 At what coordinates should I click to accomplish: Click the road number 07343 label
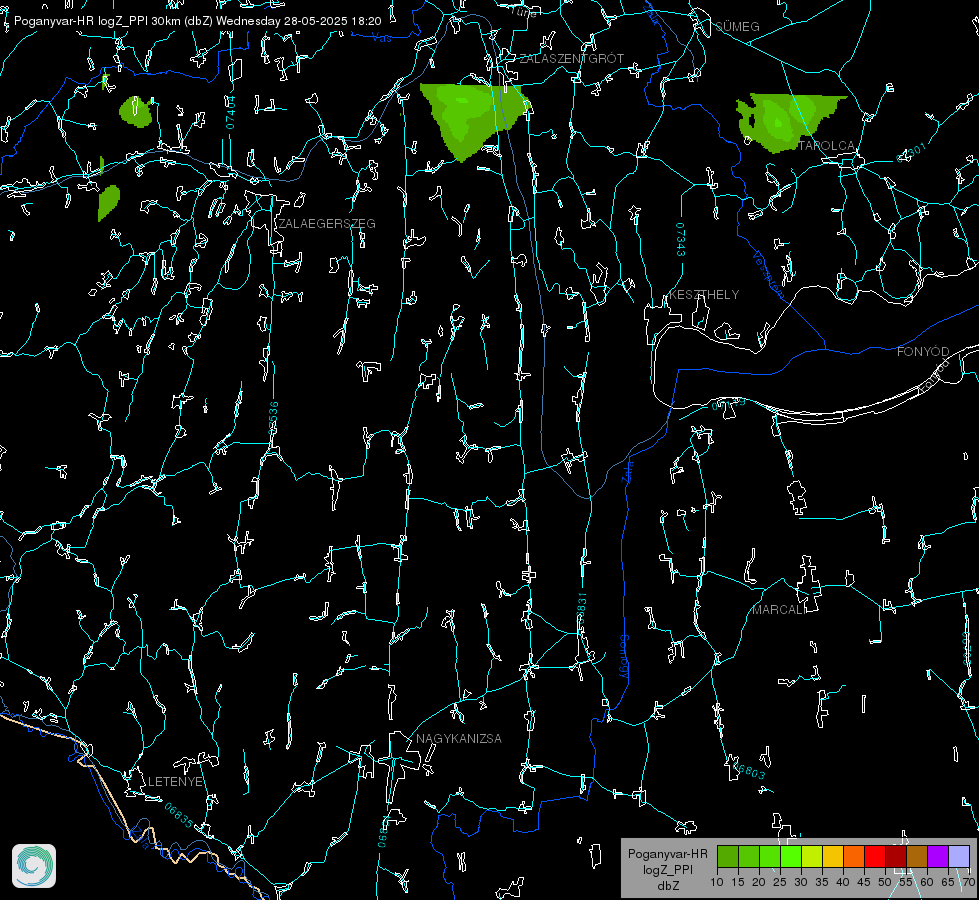681,240
